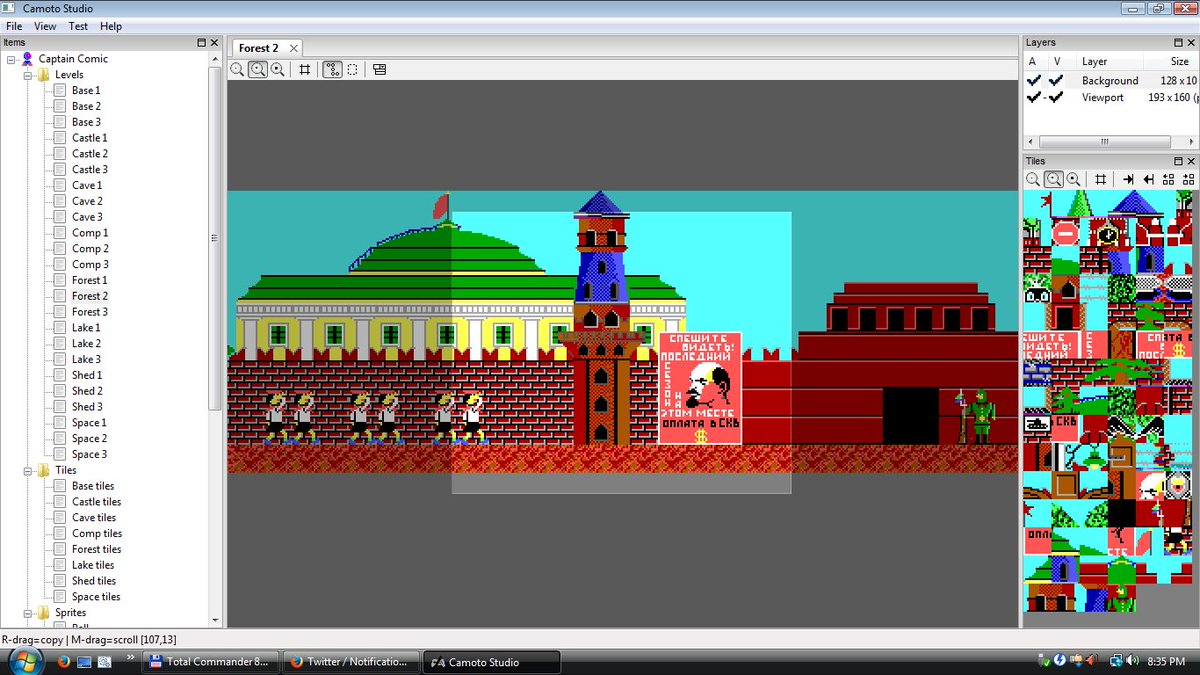Toggle visibility of the Background layer
The image size is (1200, 675).
1056,80
